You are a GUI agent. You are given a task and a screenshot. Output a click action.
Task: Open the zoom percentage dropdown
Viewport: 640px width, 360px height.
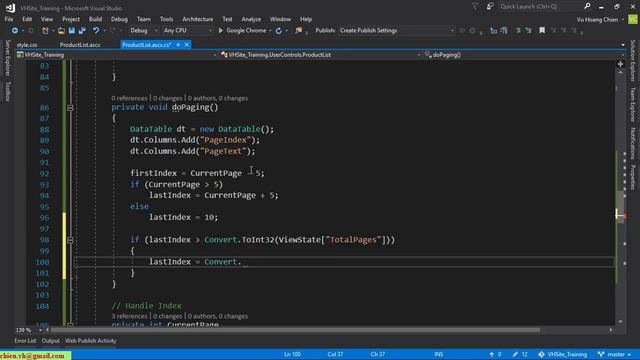40,330
